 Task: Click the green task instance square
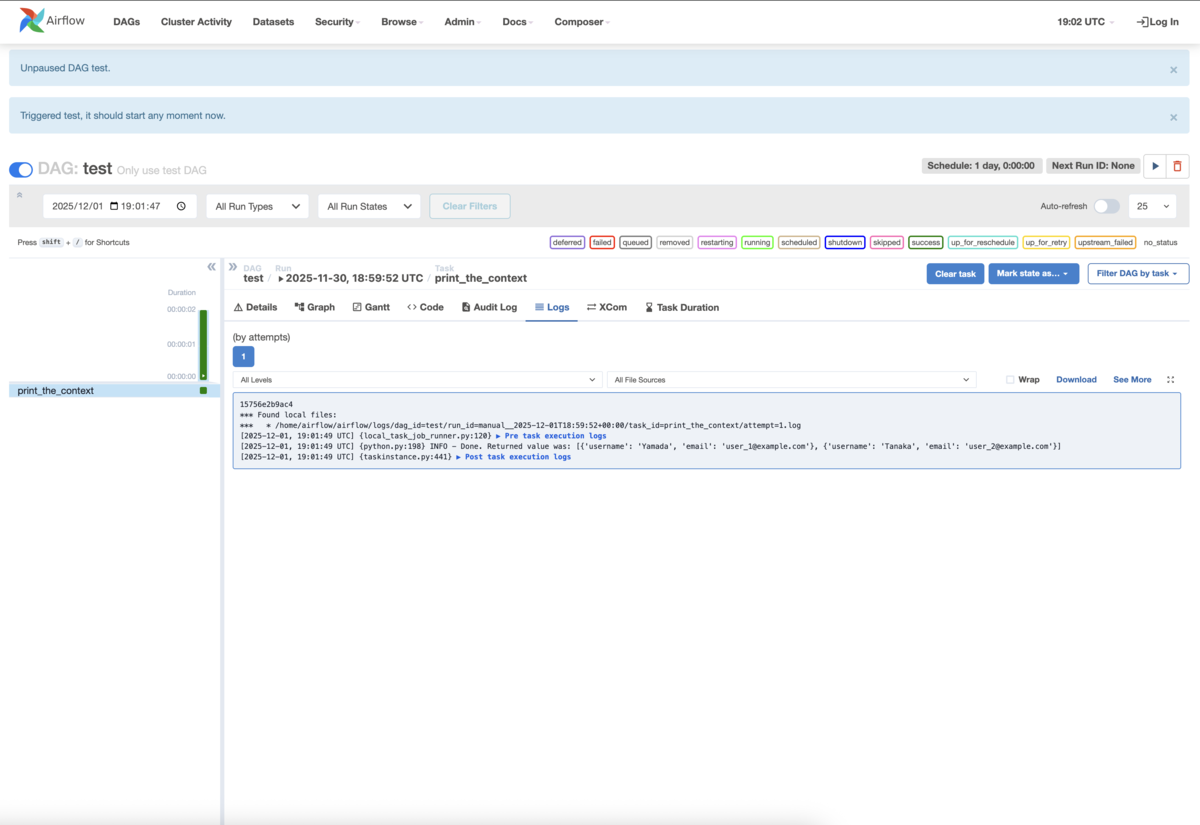203,391
